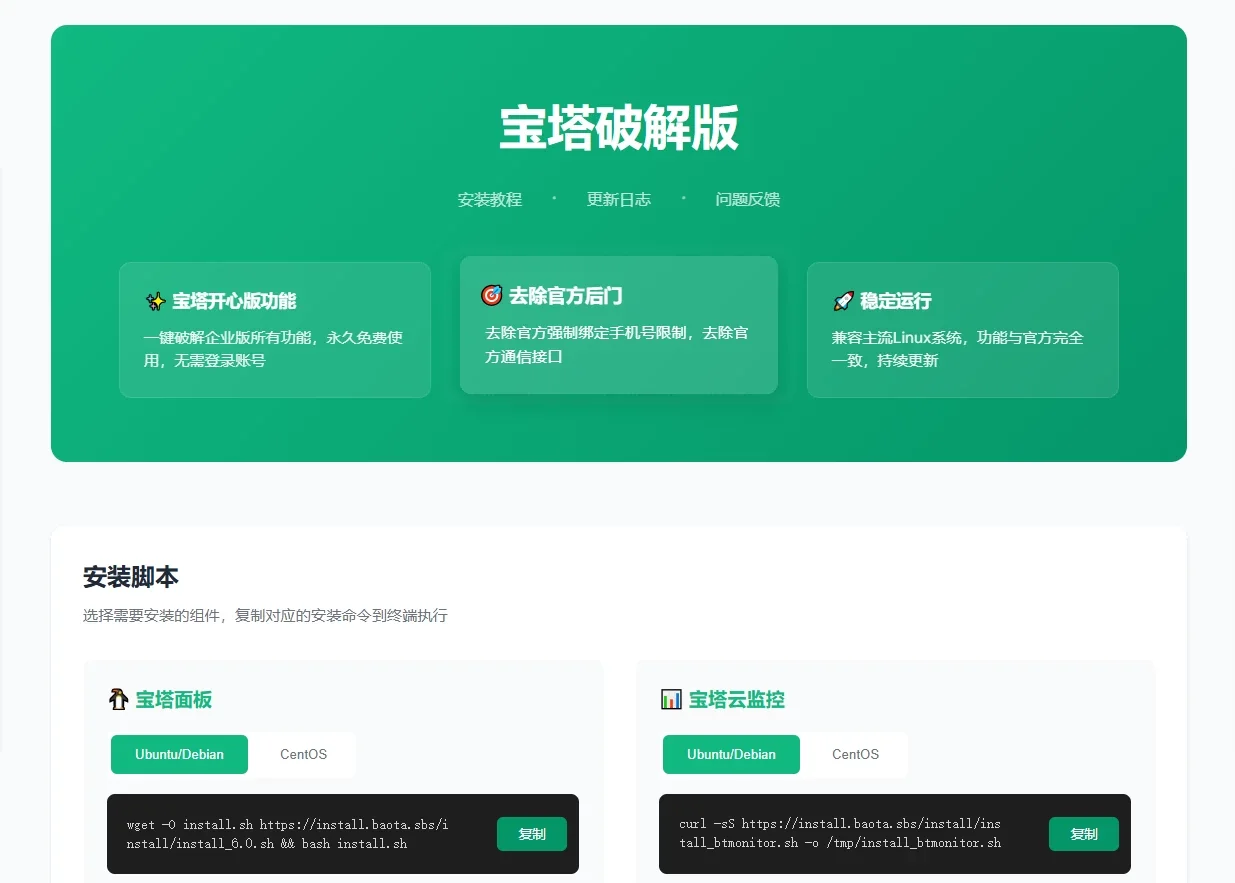The image size is (1235, 883).
Task: Click the curl command text under 宝塔云监控
Action: (840, 834)
